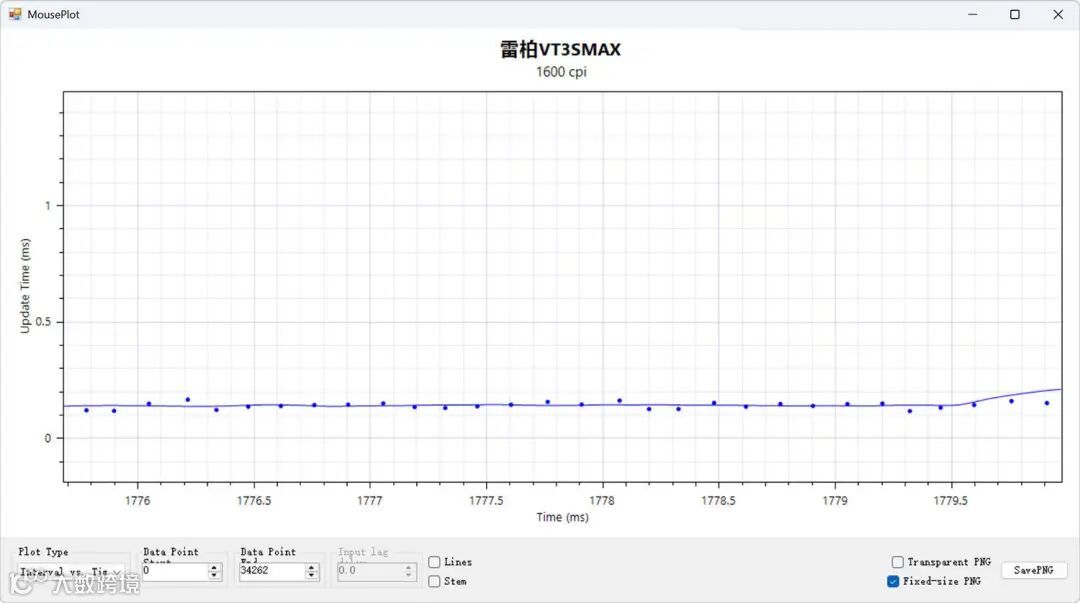1080x603 pixels.
Task: Click the 1778.5 x-axis tick label
Action: pyautogui.click(x=718, y=501)
